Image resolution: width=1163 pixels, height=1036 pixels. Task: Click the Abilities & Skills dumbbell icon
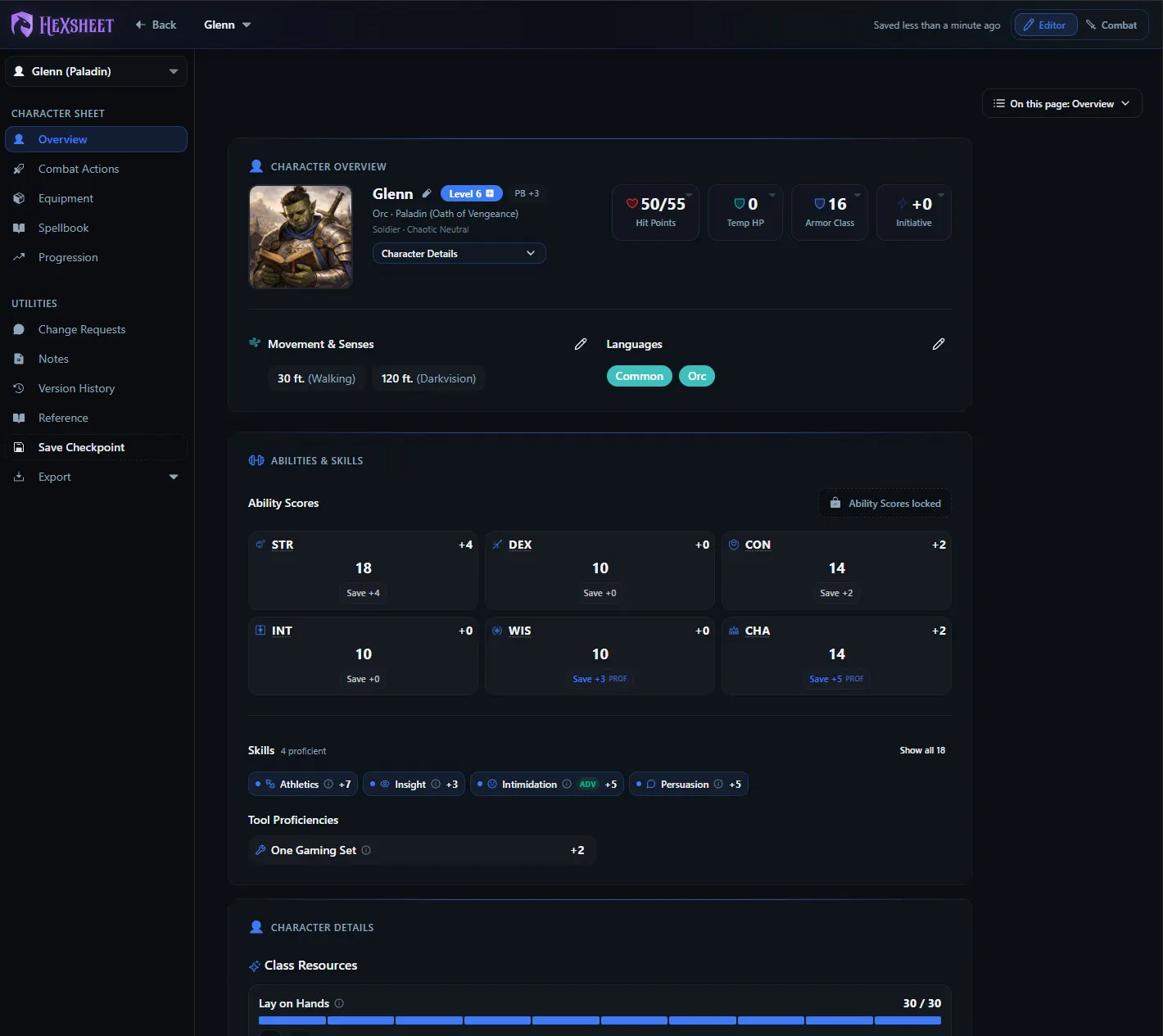(x=256, y=460)
